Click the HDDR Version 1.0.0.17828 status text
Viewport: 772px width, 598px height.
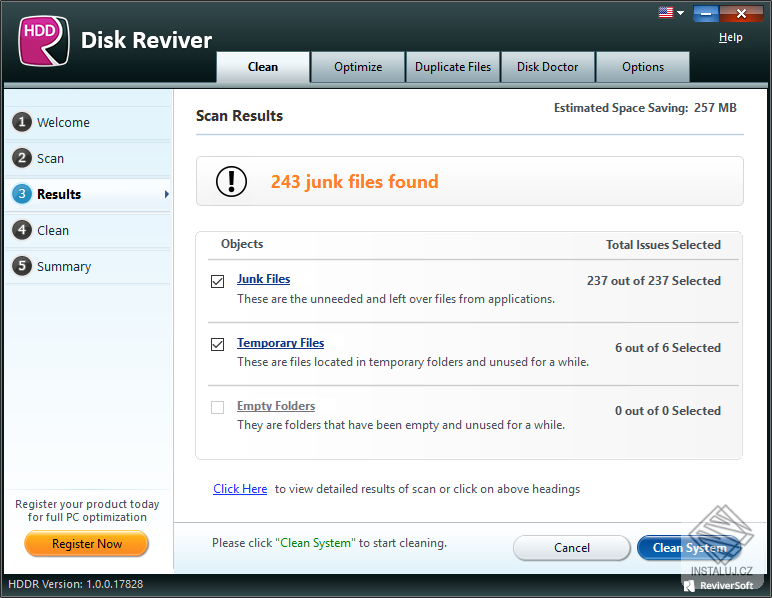pyautogui.click(x=76, y=584)
